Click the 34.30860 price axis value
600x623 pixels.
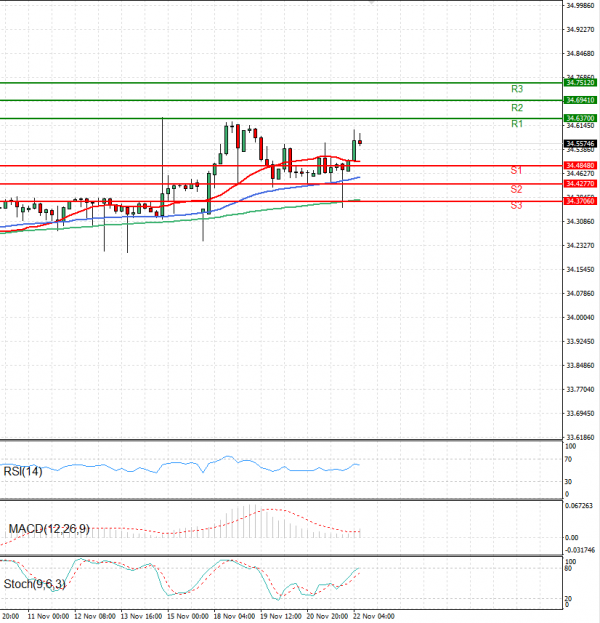pyautogui.click(x=580, y=222)
